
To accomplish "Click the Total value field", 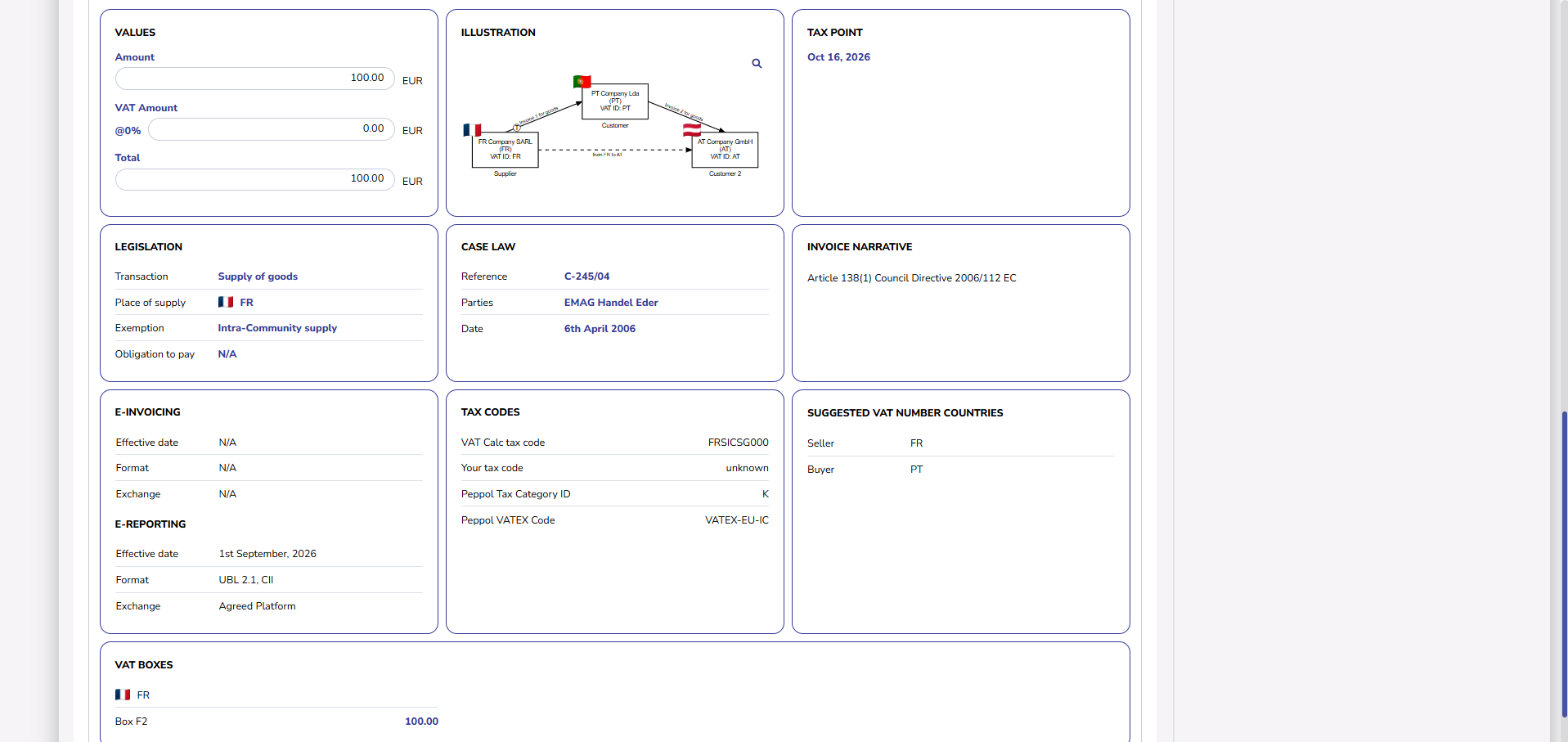I will (254, 179).
